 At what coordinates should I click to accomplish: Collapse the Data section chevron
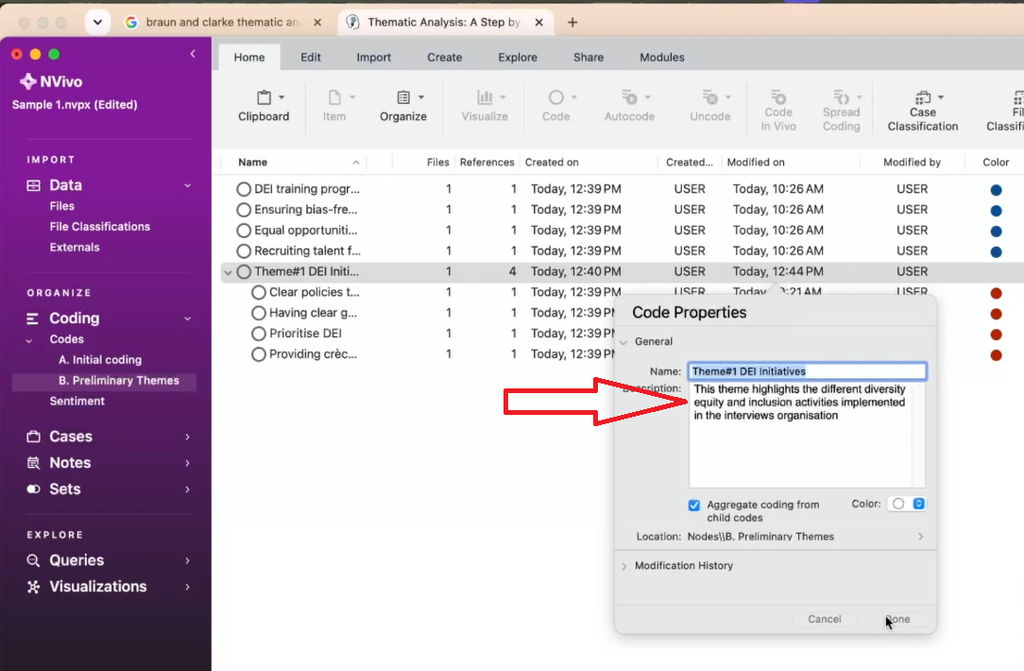tap(187, 186)
